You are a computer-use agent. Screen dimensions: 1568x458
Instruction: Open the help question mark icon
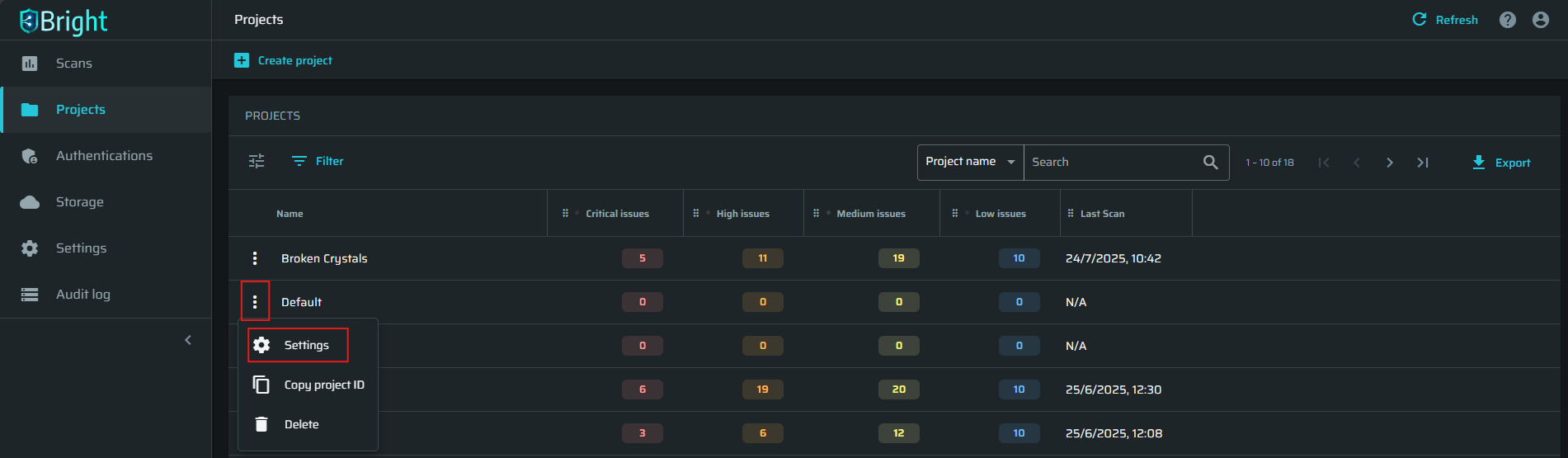point(1508,20)
